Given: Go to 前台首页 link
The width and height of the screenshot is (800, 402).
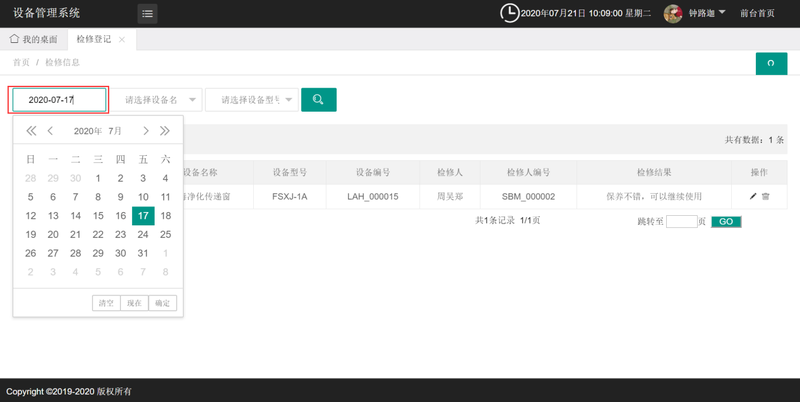Looking at the screenshot, I should [757, 13].
